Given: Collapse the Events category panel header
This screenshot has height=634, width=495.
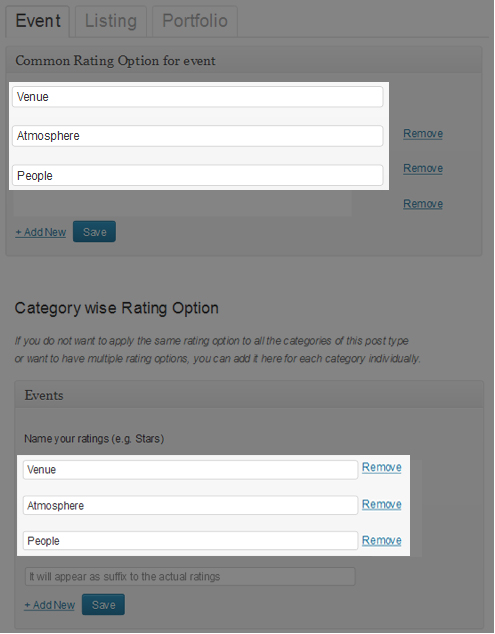Looking at the screenshot, I should 249,395.
